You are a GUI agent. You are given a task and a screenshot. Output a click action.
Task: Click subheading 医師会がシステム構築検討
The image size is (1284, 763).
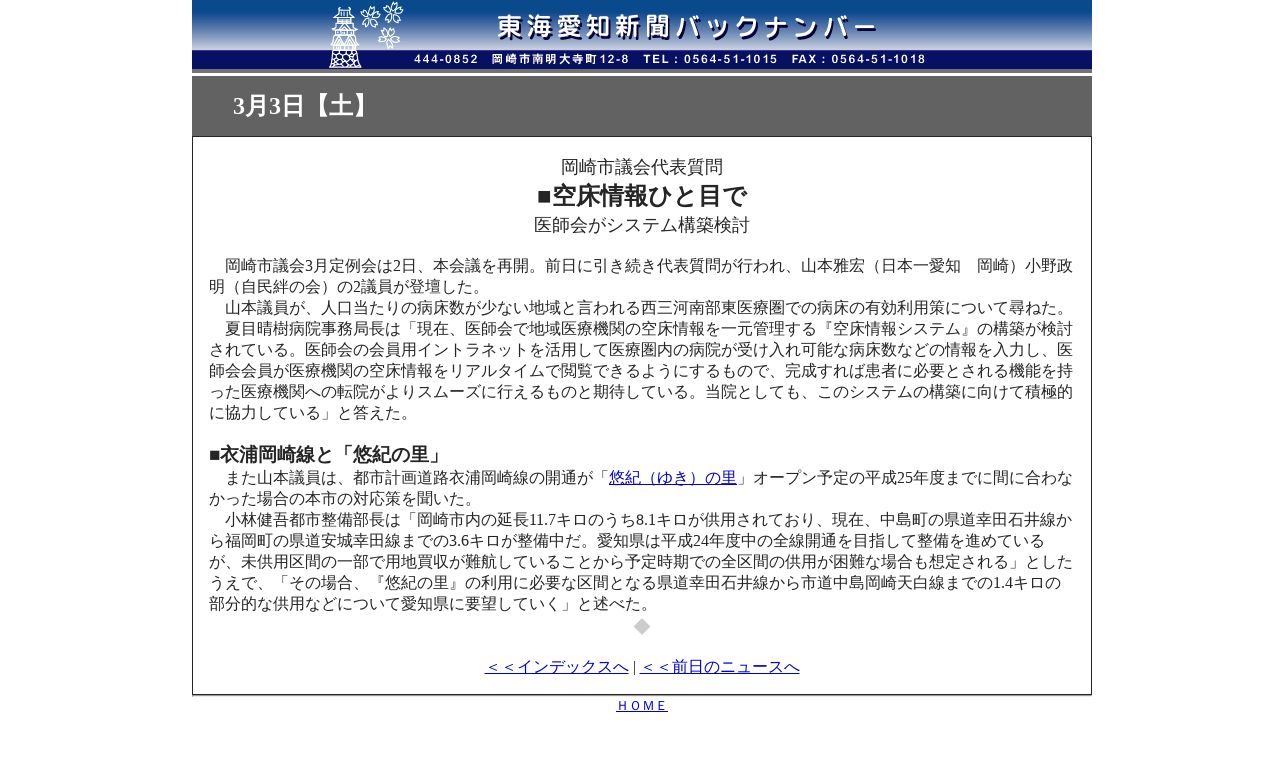[642, 225]
